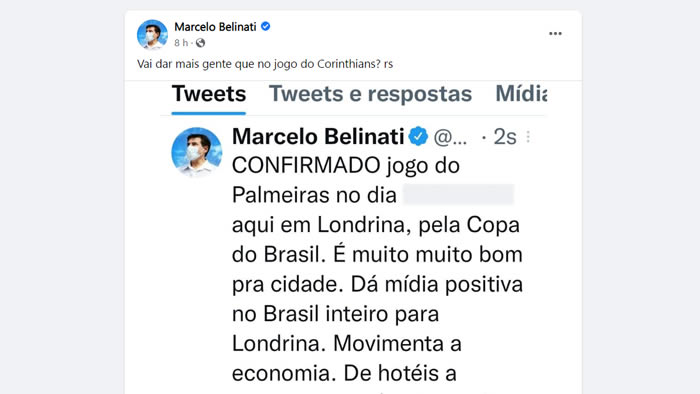
Task: Click verified badge beside Facebook header name
Action: coord(265,26)
